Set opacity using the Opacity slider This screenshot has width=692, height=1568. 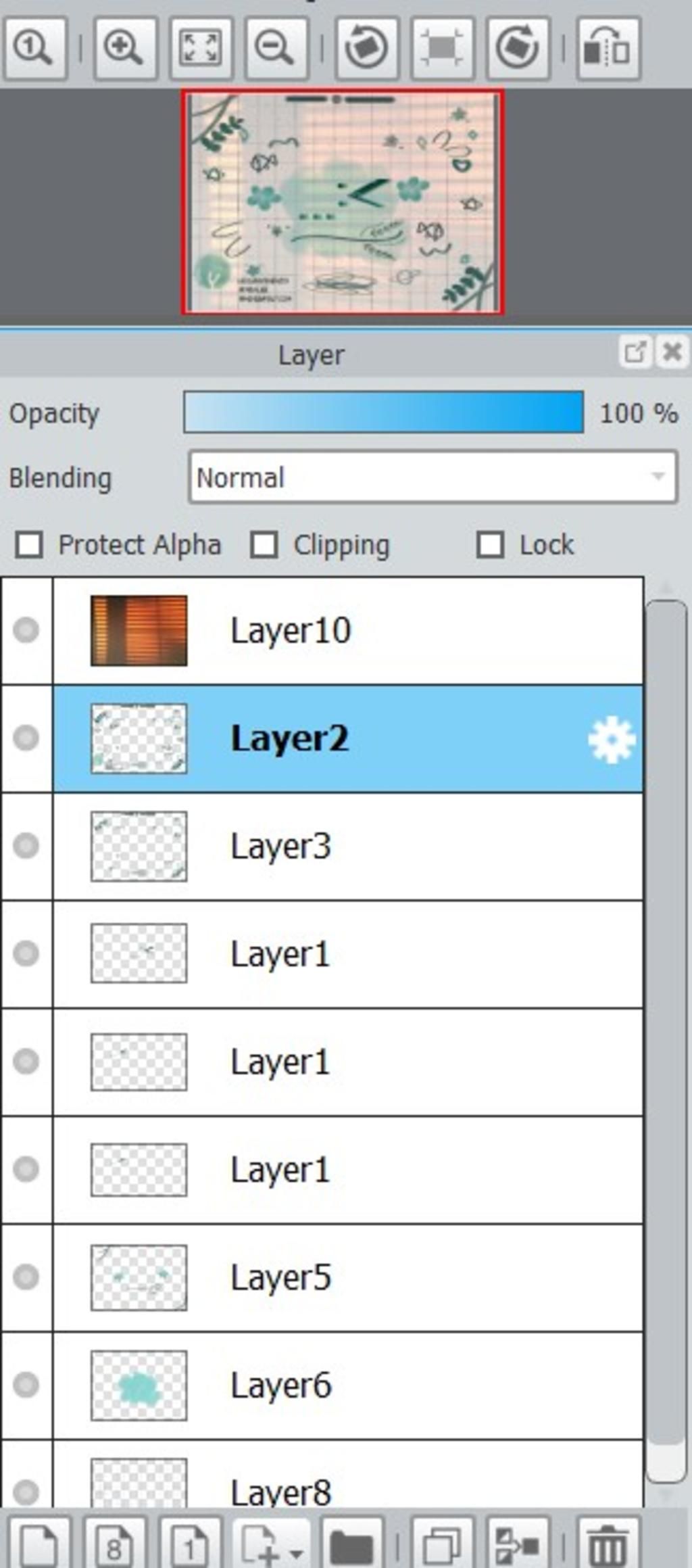click(x=383, y=412)
